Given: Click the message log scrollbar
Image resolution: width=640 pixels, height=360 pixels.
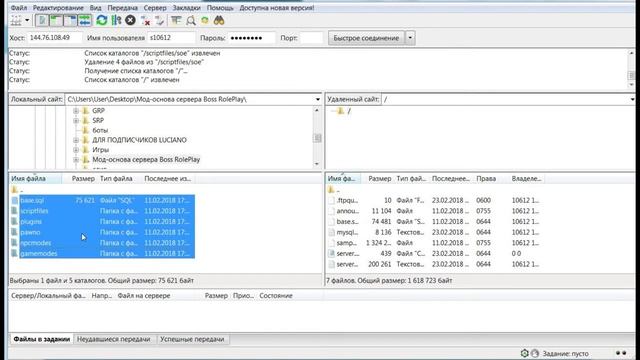Looking at the screenshot, I should (631, 69).
